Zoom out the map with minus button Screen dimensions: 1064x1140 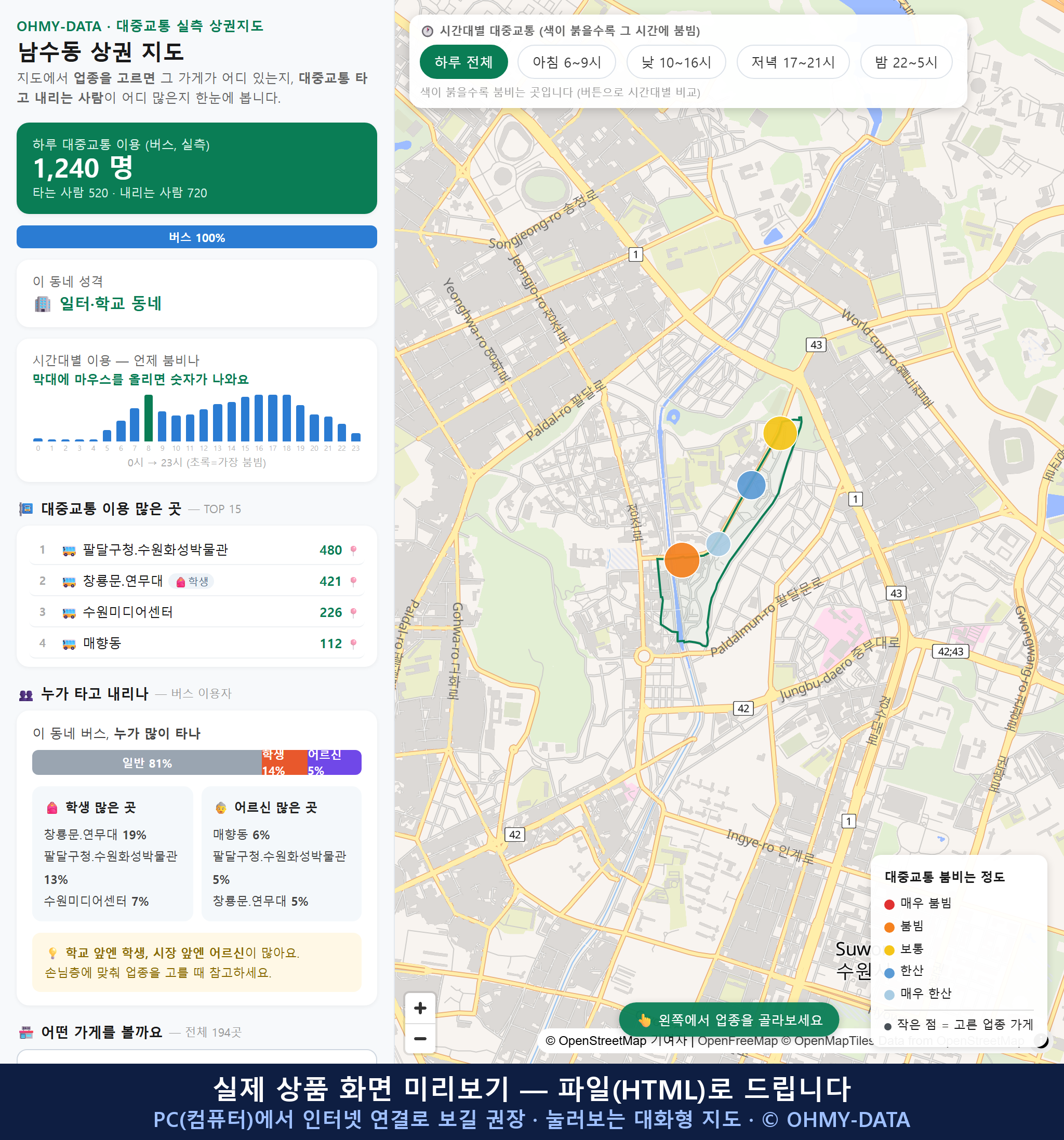[420, 1038]
